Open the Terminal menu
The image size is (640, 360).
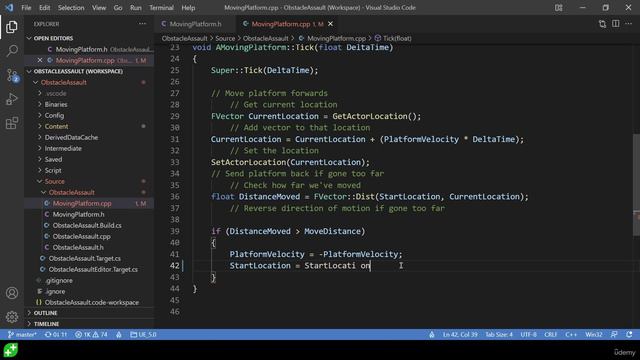pyautogui.click(x=161, y=8)
